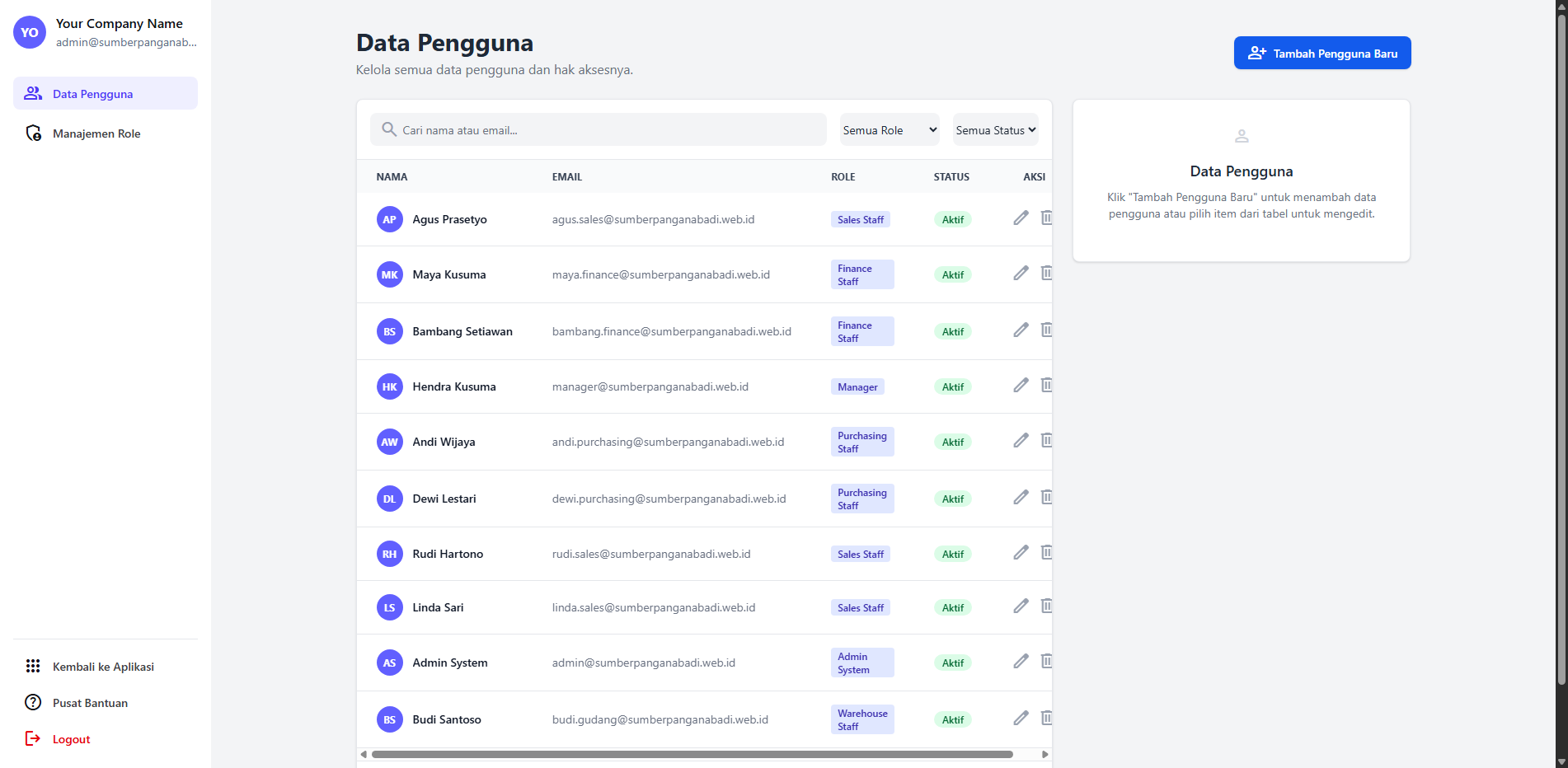Click trash icon in Budi Santoso row
Image resolution: width=1568 pixels, height=768 pixels.
[1045, 718]
